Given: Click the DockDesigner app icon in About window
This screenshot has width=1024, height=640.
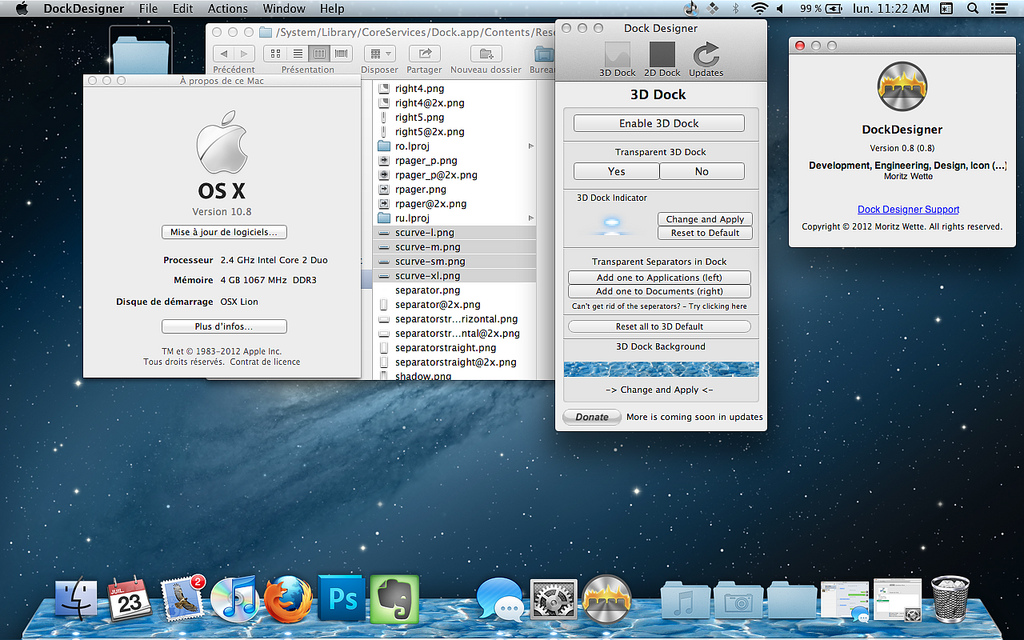Looking at the screenshot, I should pos(902,87).
